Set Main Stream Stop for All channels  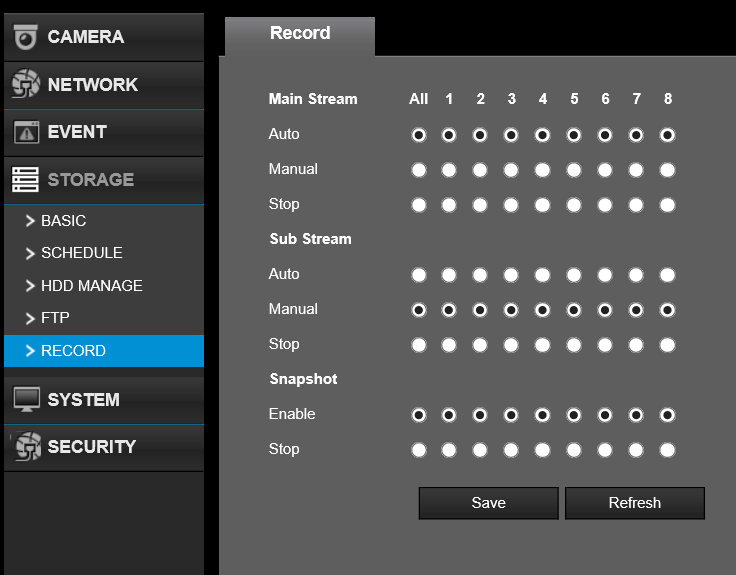419,205
